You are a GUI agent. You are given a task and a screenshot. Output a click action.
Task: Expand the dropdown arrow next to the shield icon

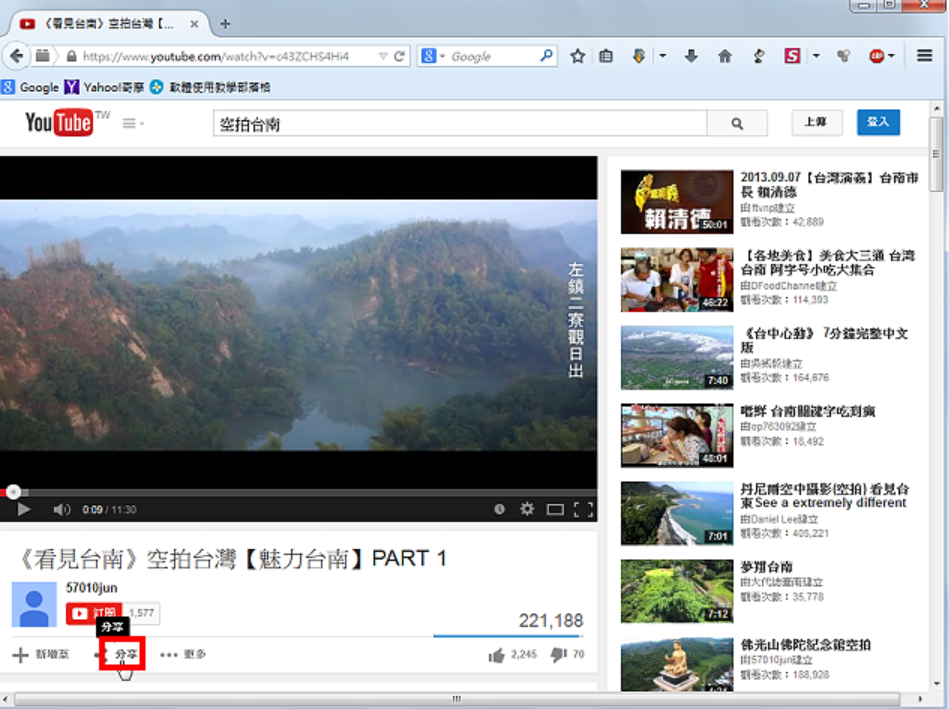coord(663,56)
